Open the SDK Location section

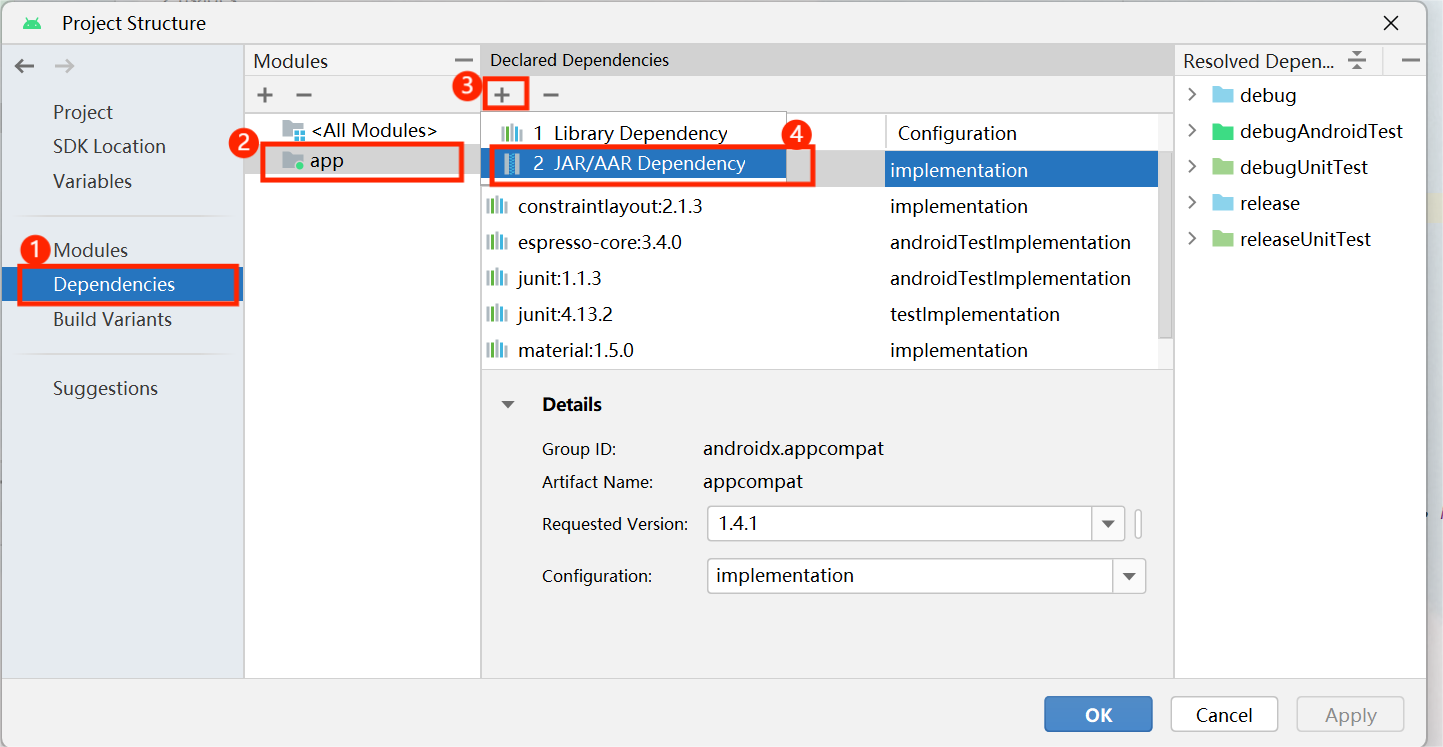point(109,146)
